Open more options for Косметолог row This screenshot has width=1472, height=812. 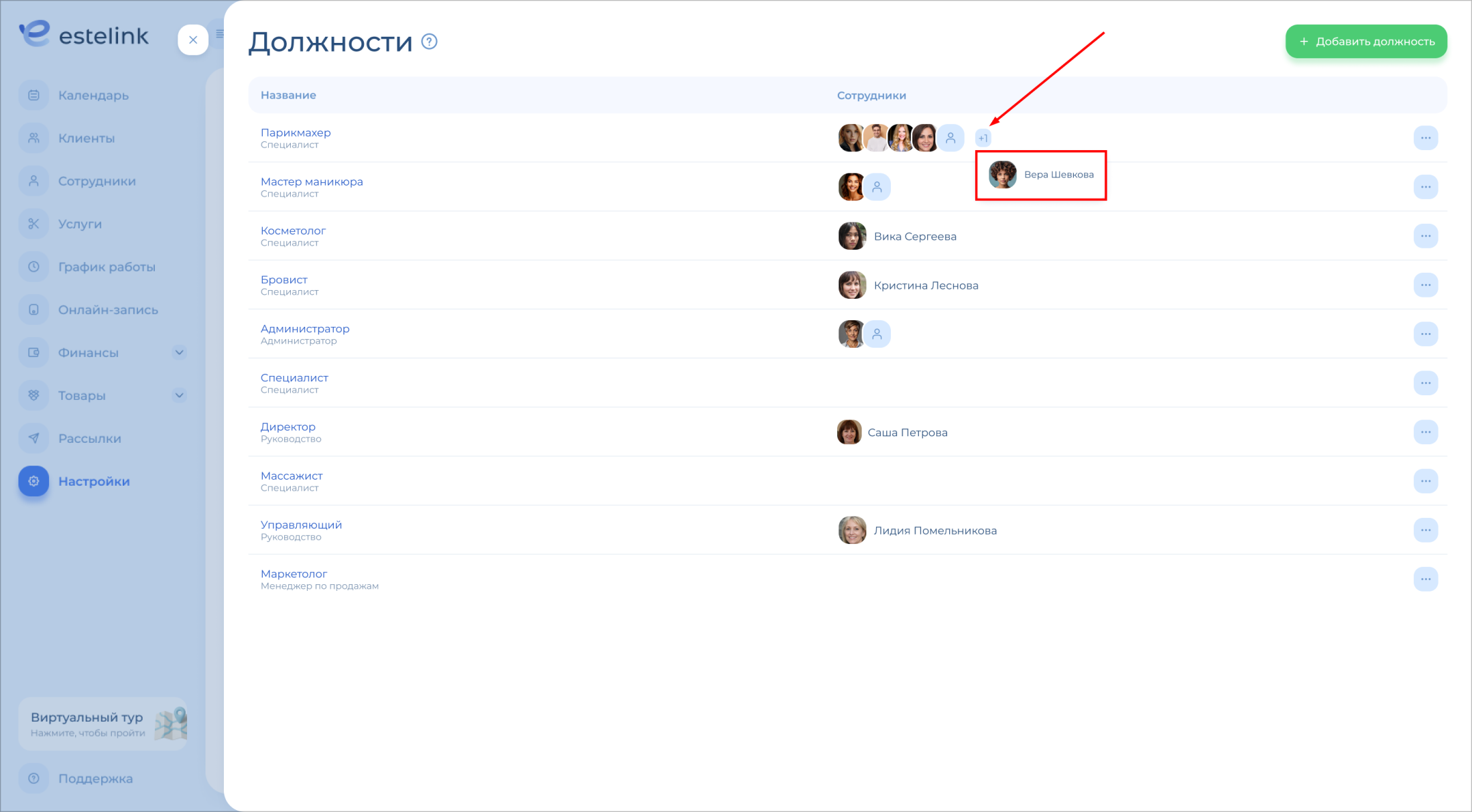(1426, 236)
